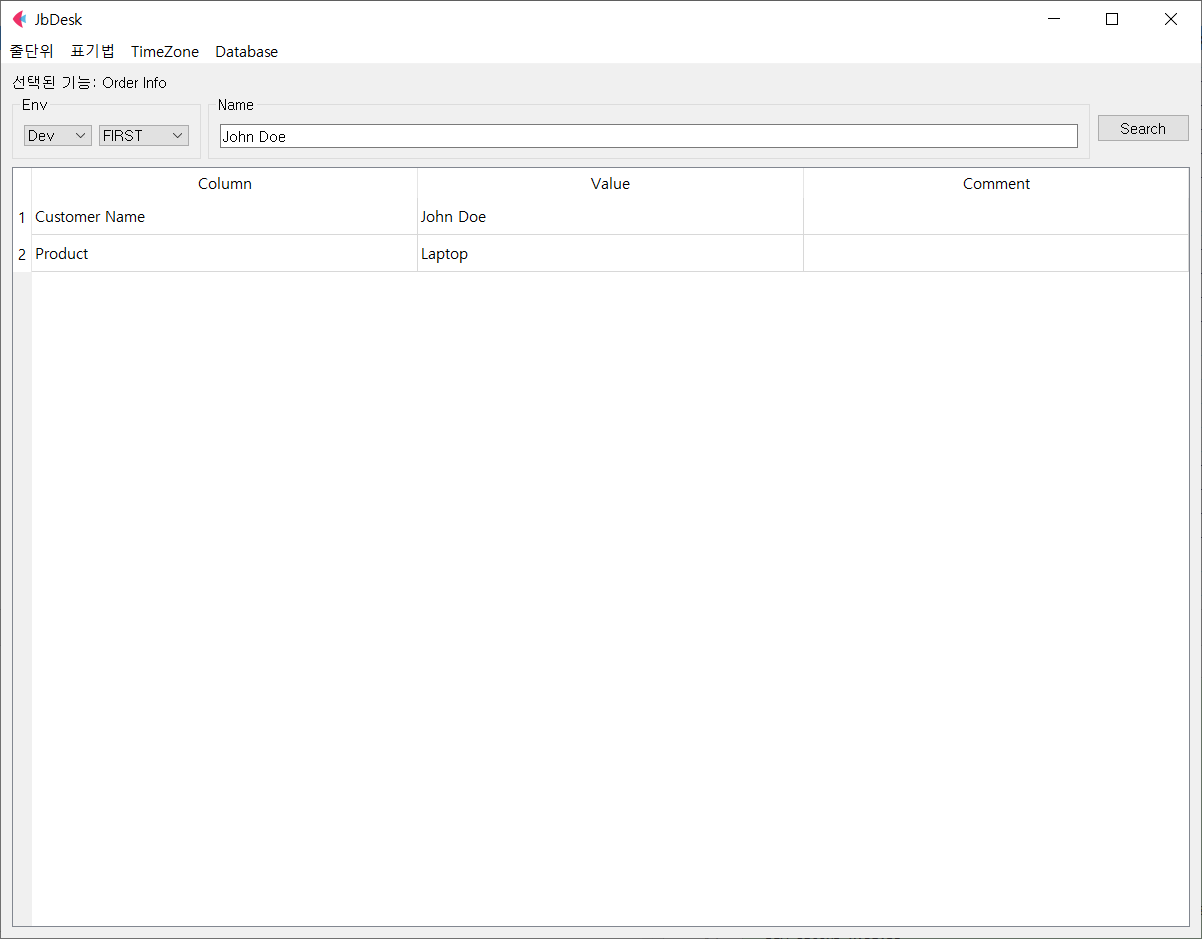Click the Comment cell of Product row

click(996, 254)
